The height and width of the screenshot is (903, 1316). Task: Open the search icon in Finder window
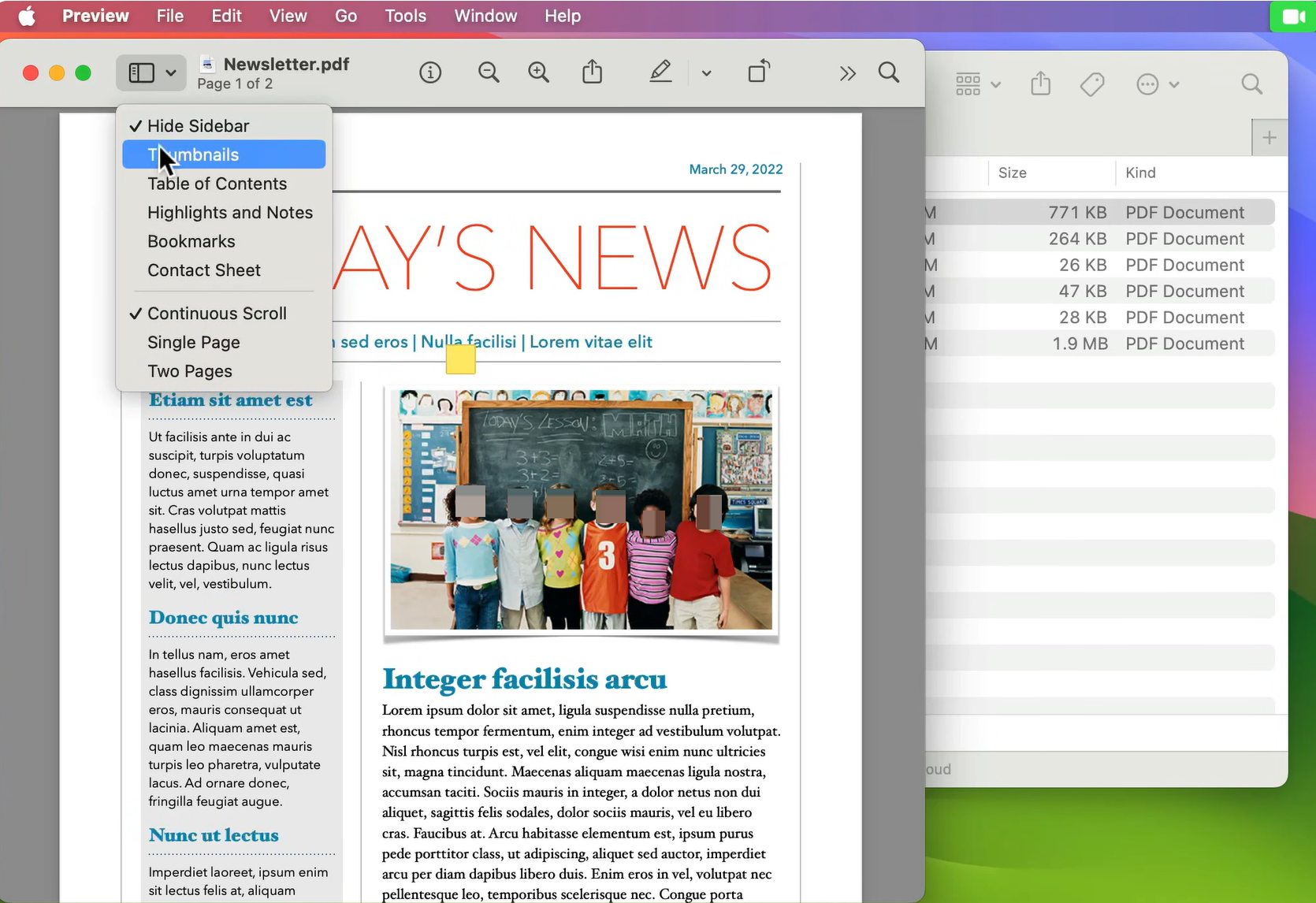1252,84
